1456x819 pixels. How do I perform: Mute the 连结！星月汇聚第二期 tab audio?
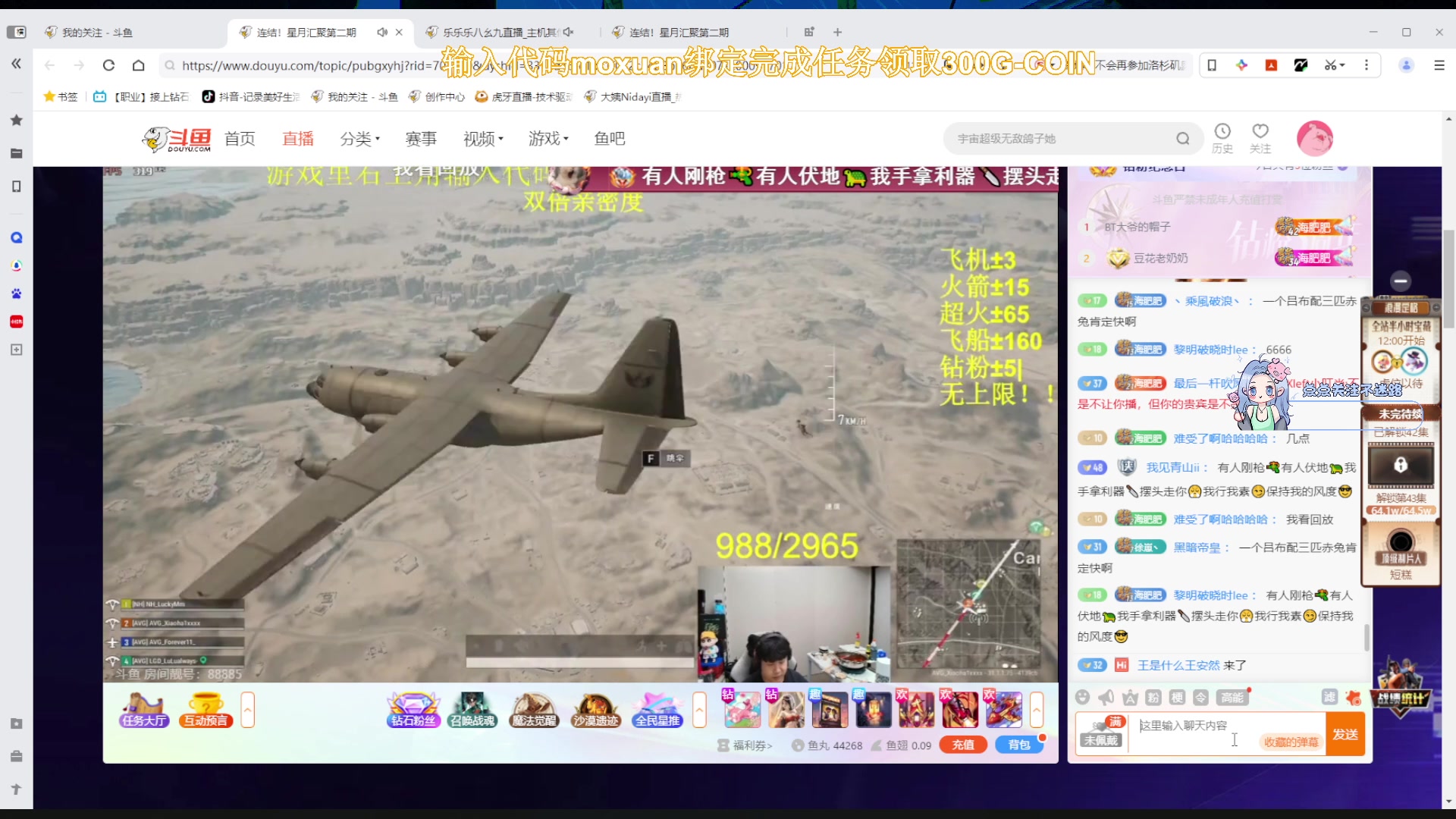(382, 32)
